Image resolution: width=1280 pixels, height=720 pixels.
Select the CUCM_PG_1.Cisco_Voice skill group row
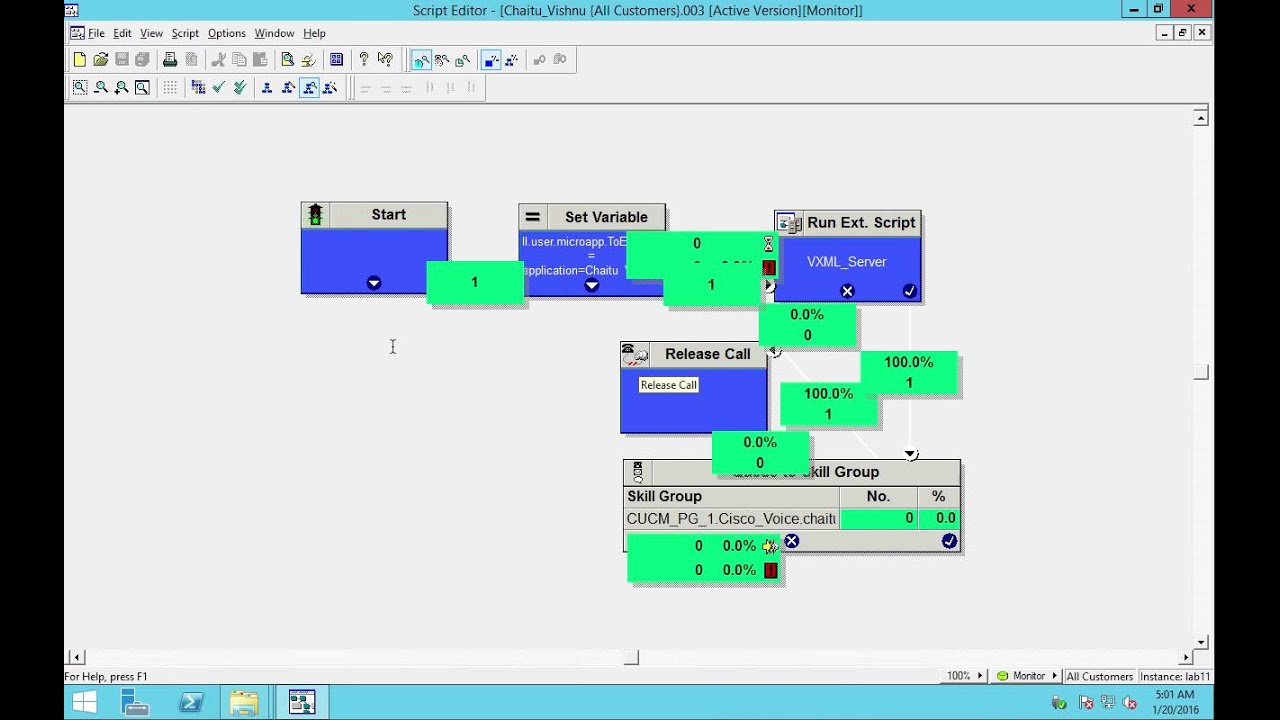tap(791, 519)
